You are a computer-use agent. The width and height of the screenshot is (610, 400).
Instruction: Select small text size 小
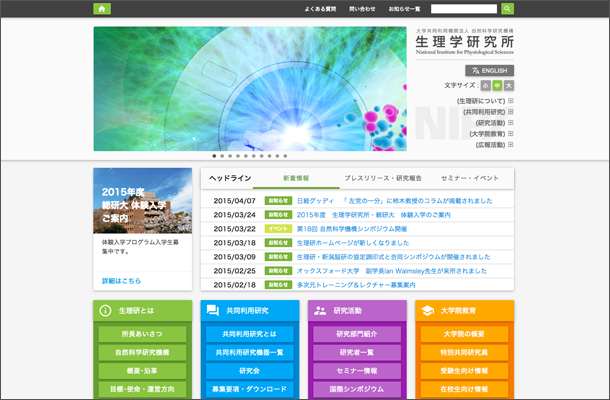[x=486, y=85]
